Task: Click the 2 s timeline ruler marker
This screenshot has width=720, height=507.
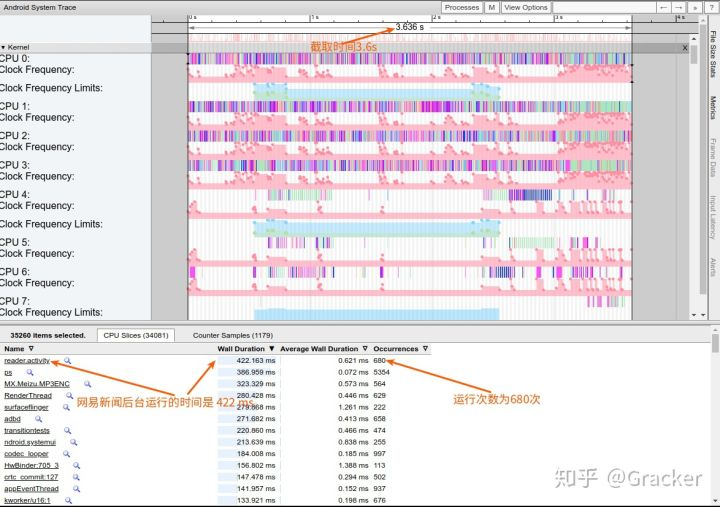Action: coord(437,17)
